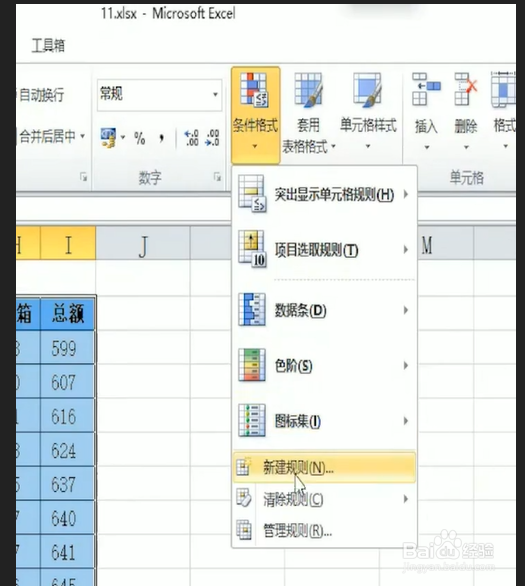Select 项目选取规则(T) menu item

324,250
